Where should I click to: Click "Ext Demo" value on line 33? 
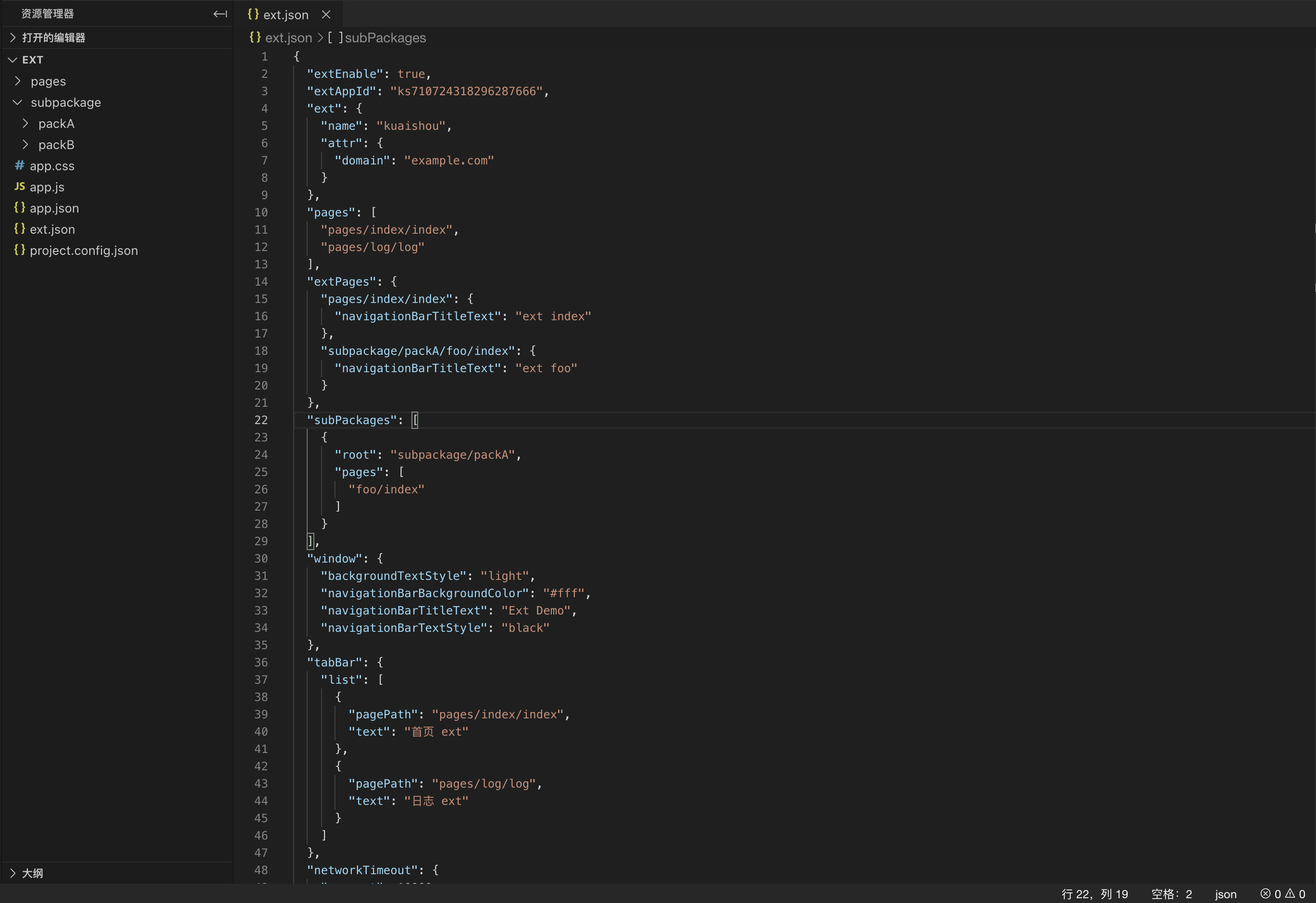(536, 610)
